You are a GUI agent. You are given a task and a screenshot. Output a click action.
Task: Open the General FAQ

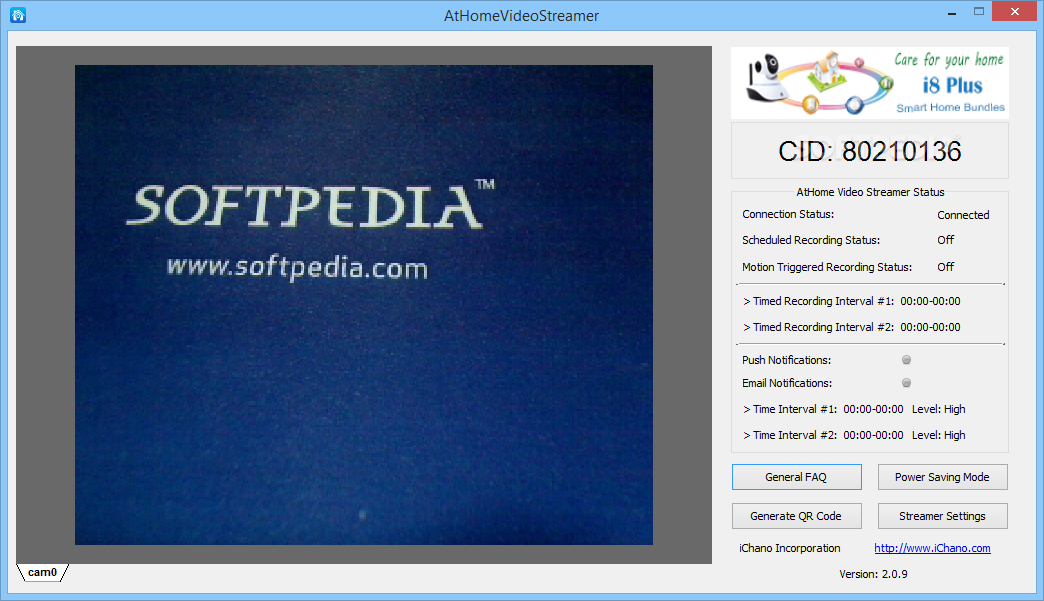796,477
